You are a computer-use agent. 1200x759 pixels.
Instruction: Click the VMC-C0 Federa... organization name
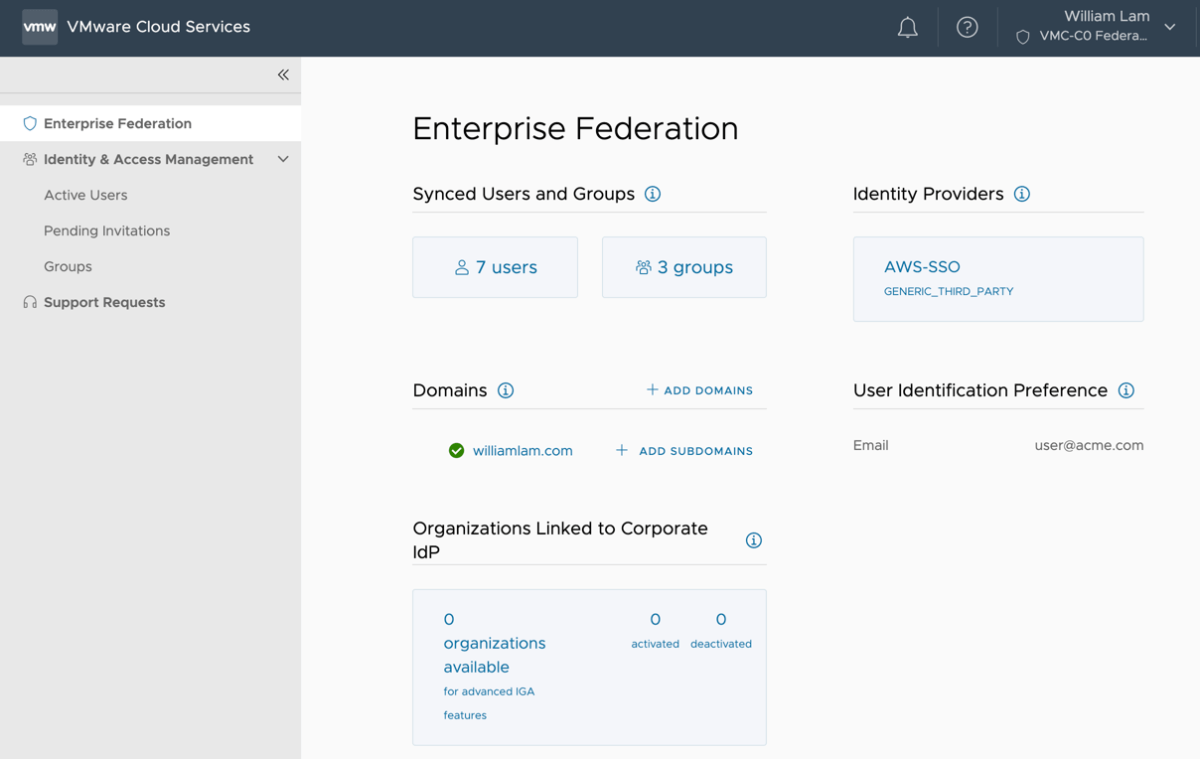point(1093,37)
